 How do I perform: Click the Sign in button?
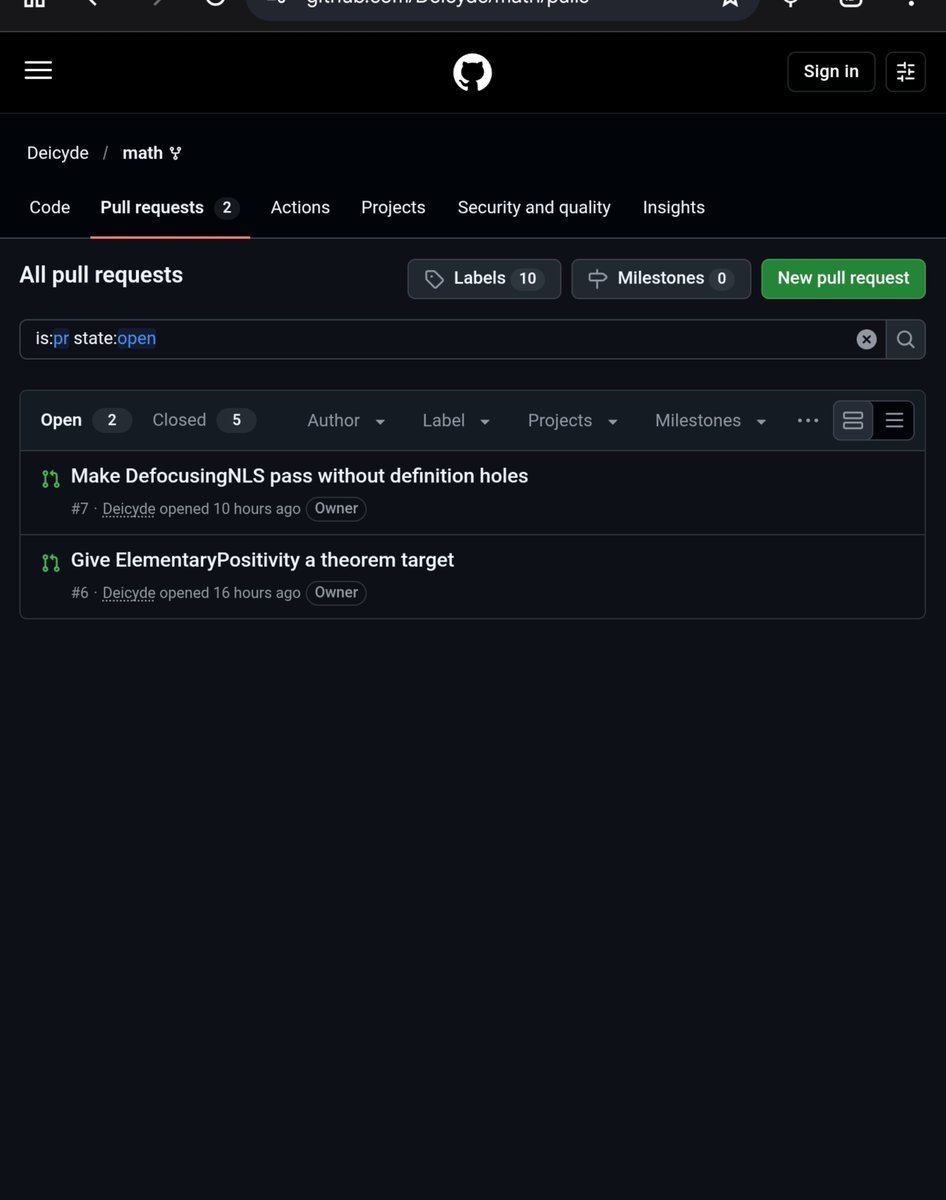831,72
